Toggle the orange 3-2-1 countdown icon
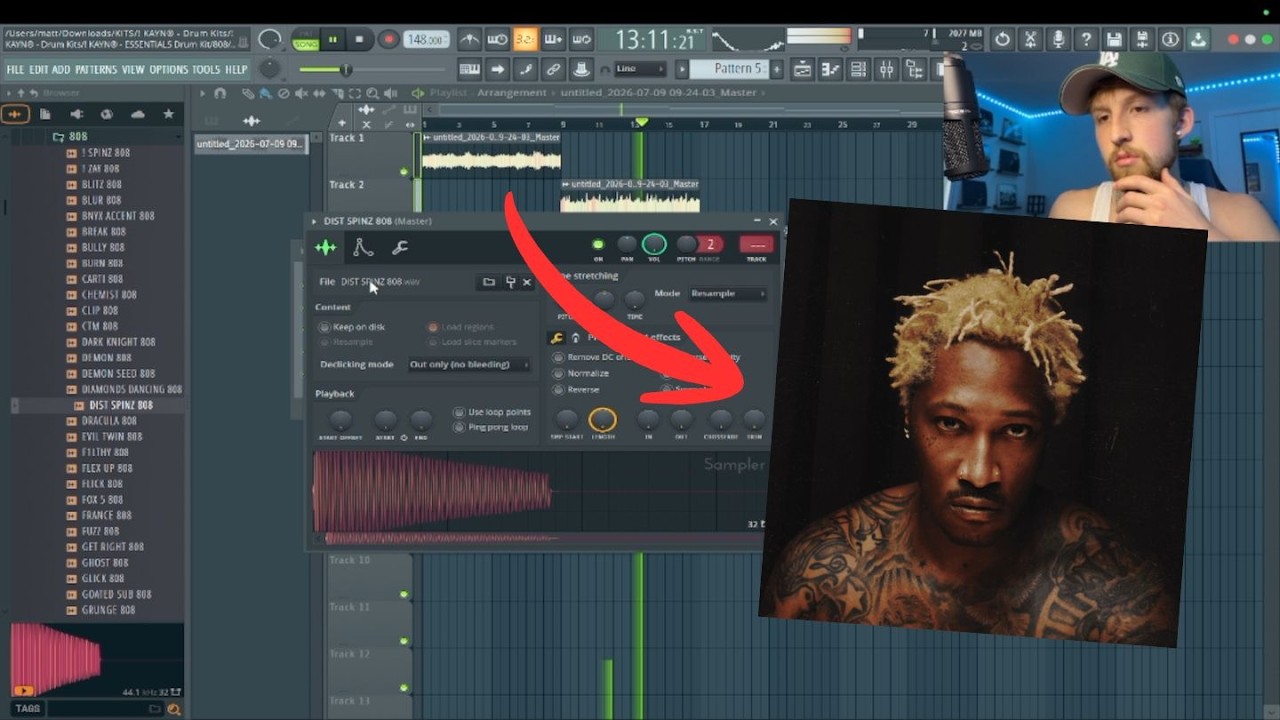The image size is (1280, 720). click(x=525, y=40)
